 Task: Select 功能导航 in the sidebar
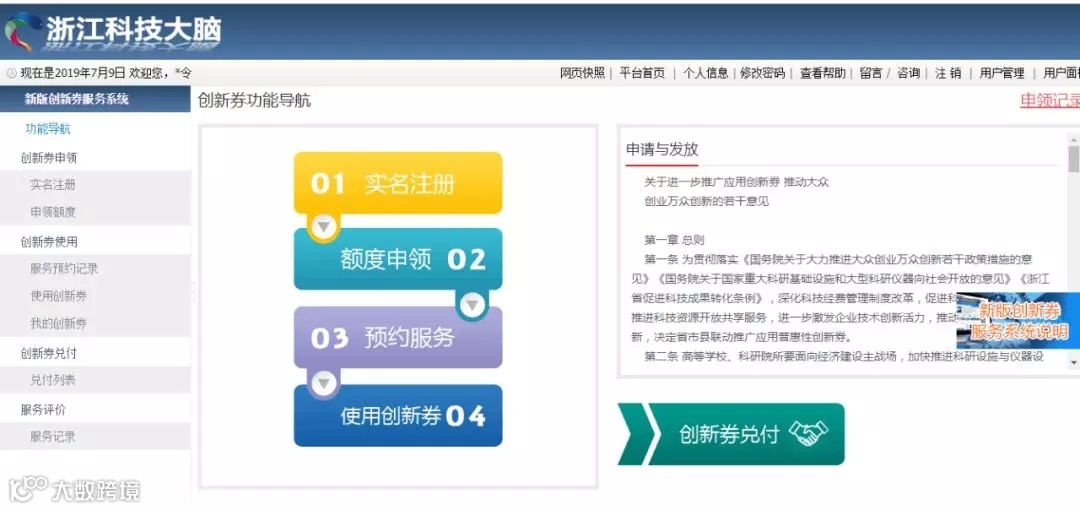[48, 129]
